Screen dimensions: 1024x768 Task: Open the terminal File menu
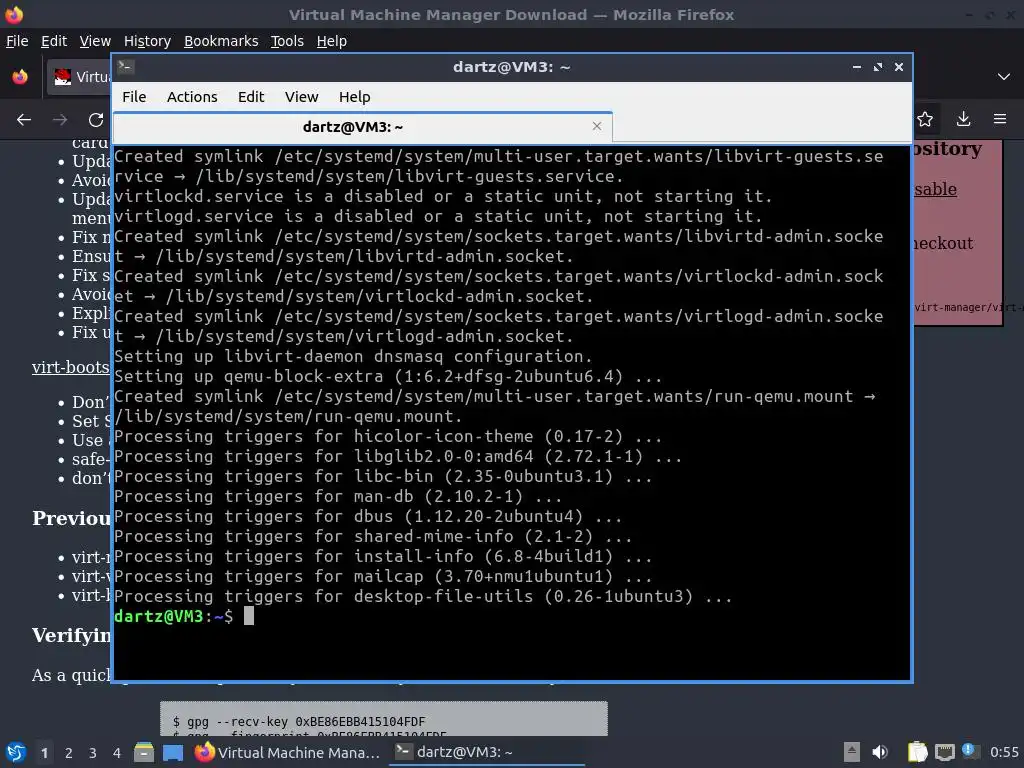(x=134, y=97)
